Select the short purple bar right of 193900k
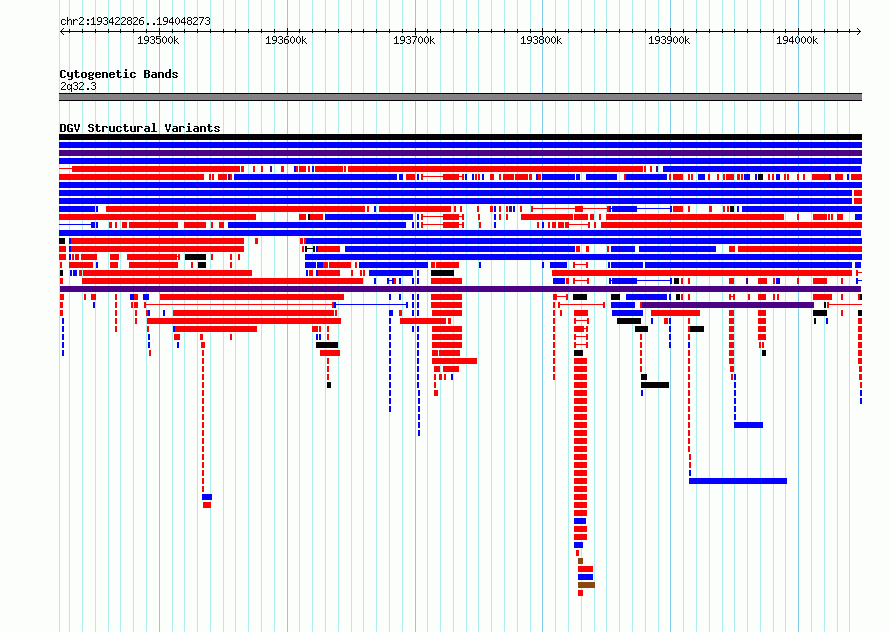 pos(728,305)
